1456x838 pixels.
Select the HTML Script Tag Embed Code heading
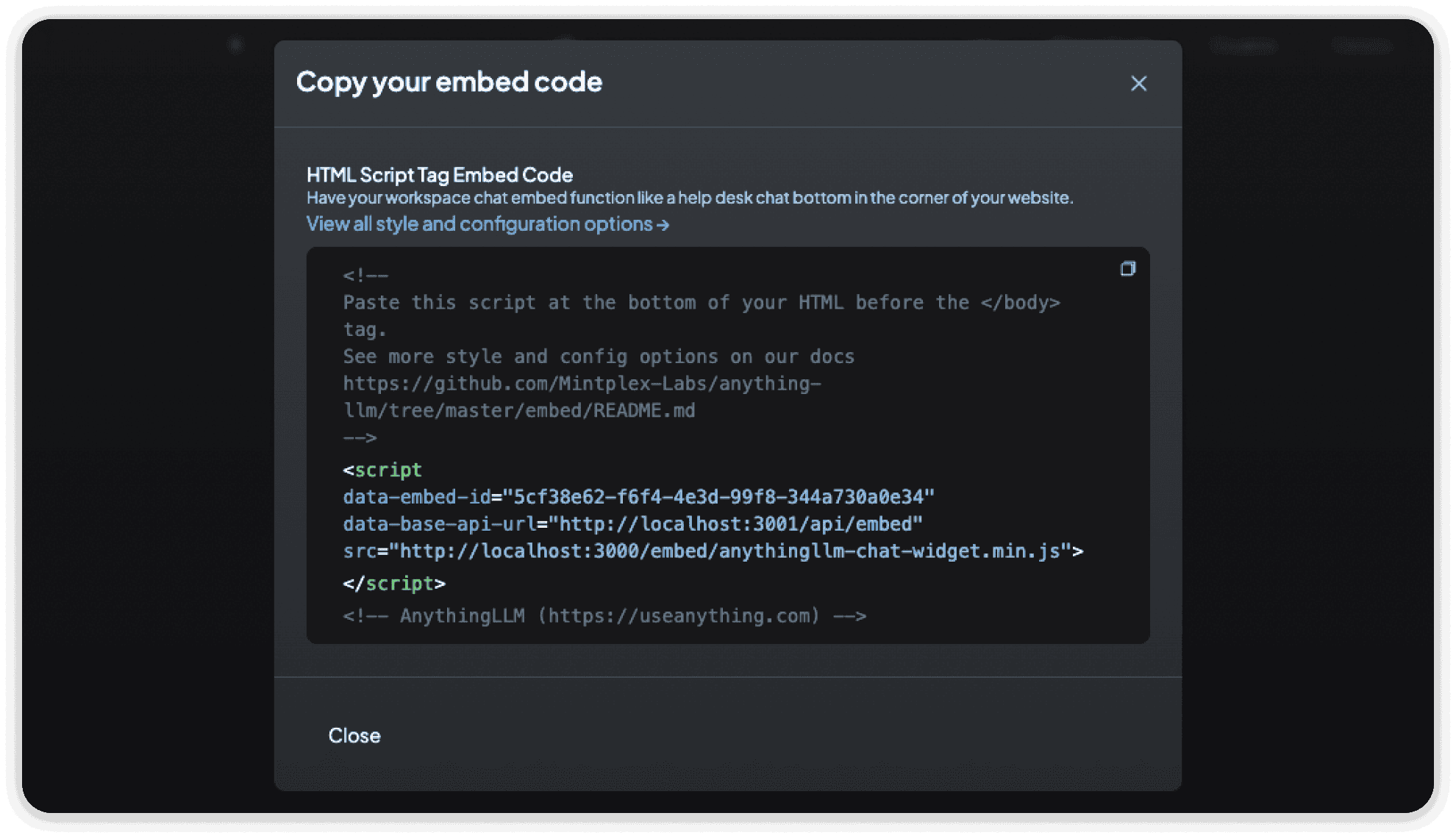click(x=439, y=174)
